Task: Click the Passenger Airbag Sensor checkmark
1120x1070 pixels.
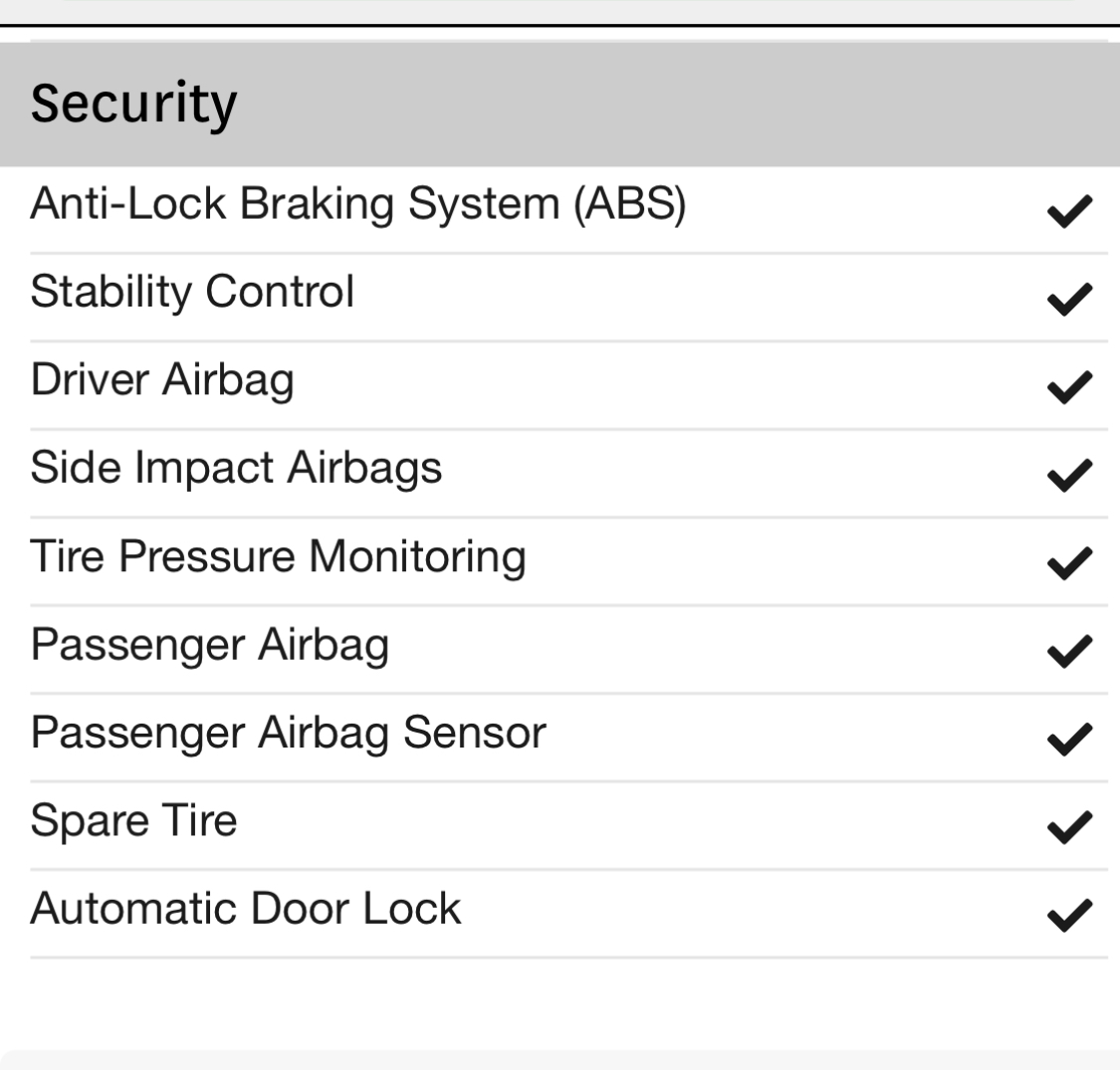Action: (x=1069, y=740)
